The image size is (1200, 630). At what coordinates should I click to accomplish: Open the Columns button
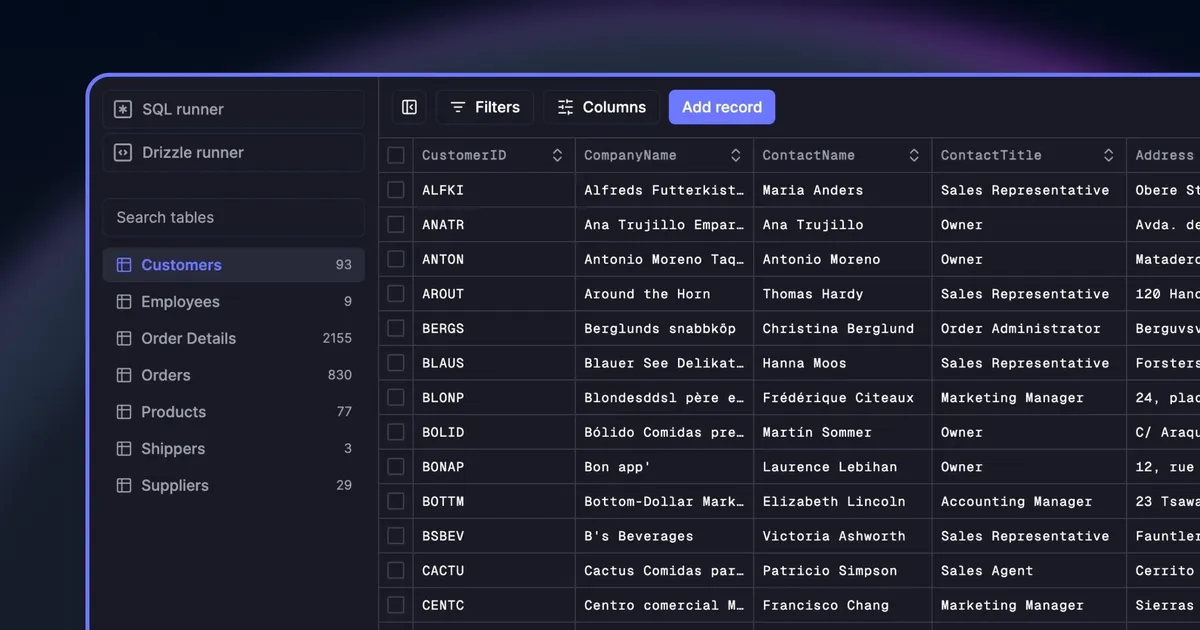coord(602,107)
